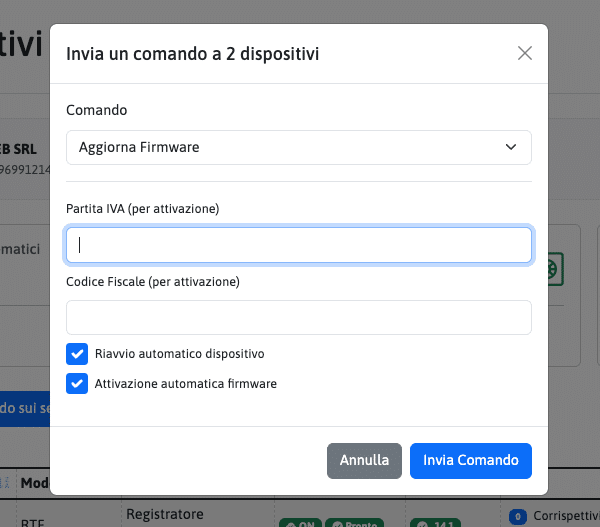Click the chevron arrow in Comando select

point(511,147)
